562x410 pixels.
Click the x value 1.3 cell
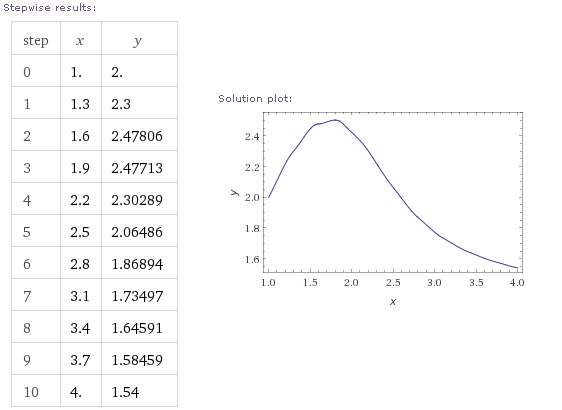point(81,104)
